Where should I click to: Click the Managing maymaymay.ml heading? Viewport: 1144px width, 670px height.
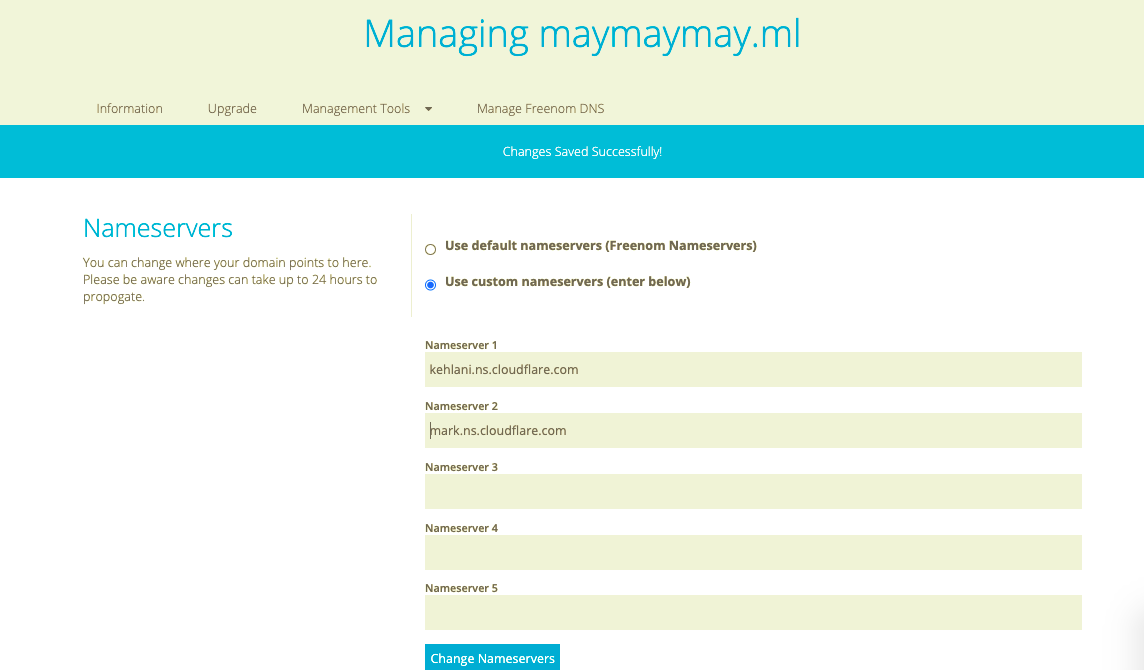coord(582,34)
